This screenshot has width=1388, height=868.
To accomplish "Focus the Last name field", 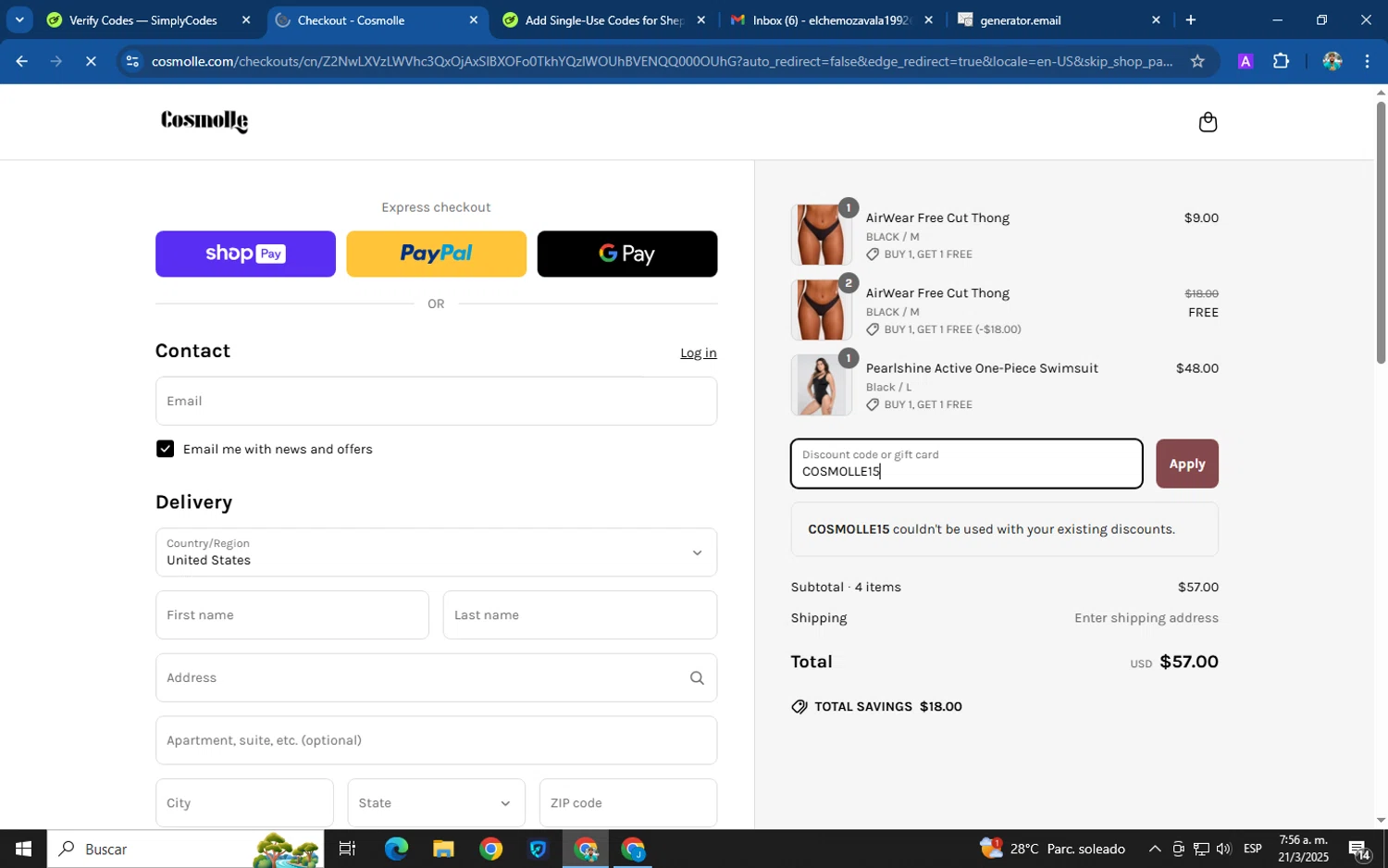I will (579, 615).
